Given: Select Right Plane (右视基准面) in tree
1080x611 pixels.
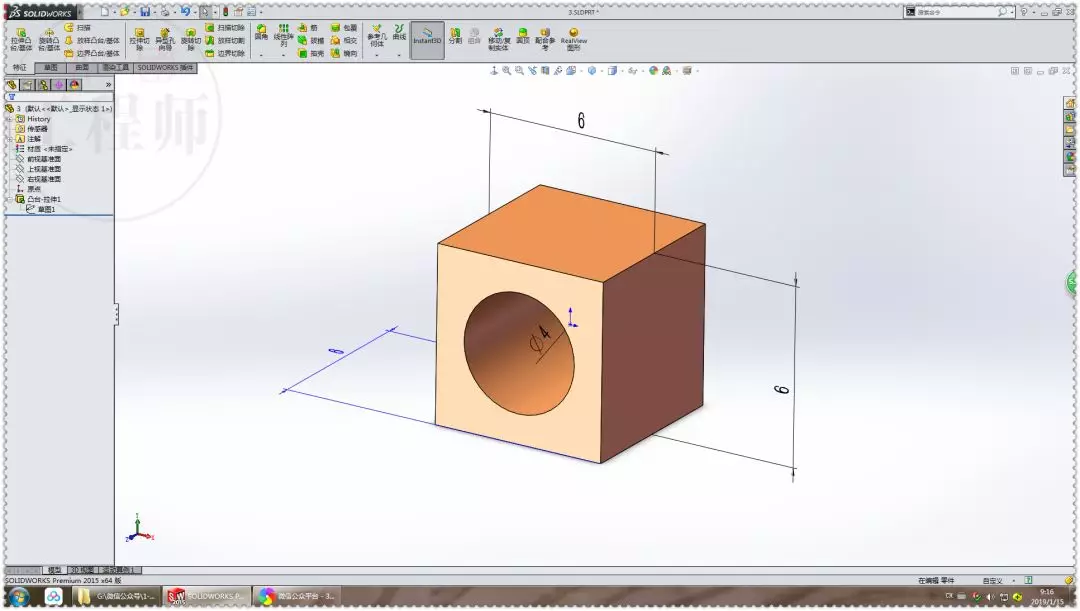Looking at the screenshot, I should coord(39,179).
